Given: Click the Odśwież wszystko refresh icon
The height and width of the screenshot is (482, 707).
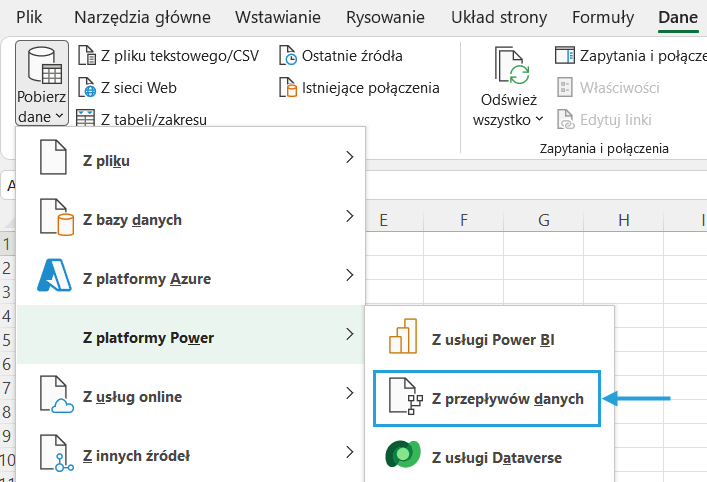Looking at the screenshot, I should (x=509, y=66).
